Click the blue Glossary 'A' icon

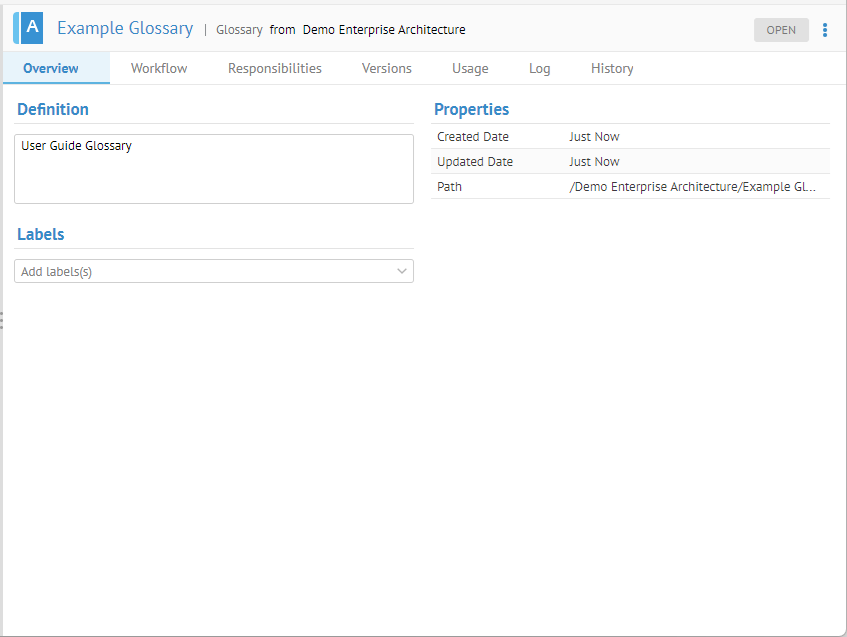pyautogui.click(x=29, y=28)
